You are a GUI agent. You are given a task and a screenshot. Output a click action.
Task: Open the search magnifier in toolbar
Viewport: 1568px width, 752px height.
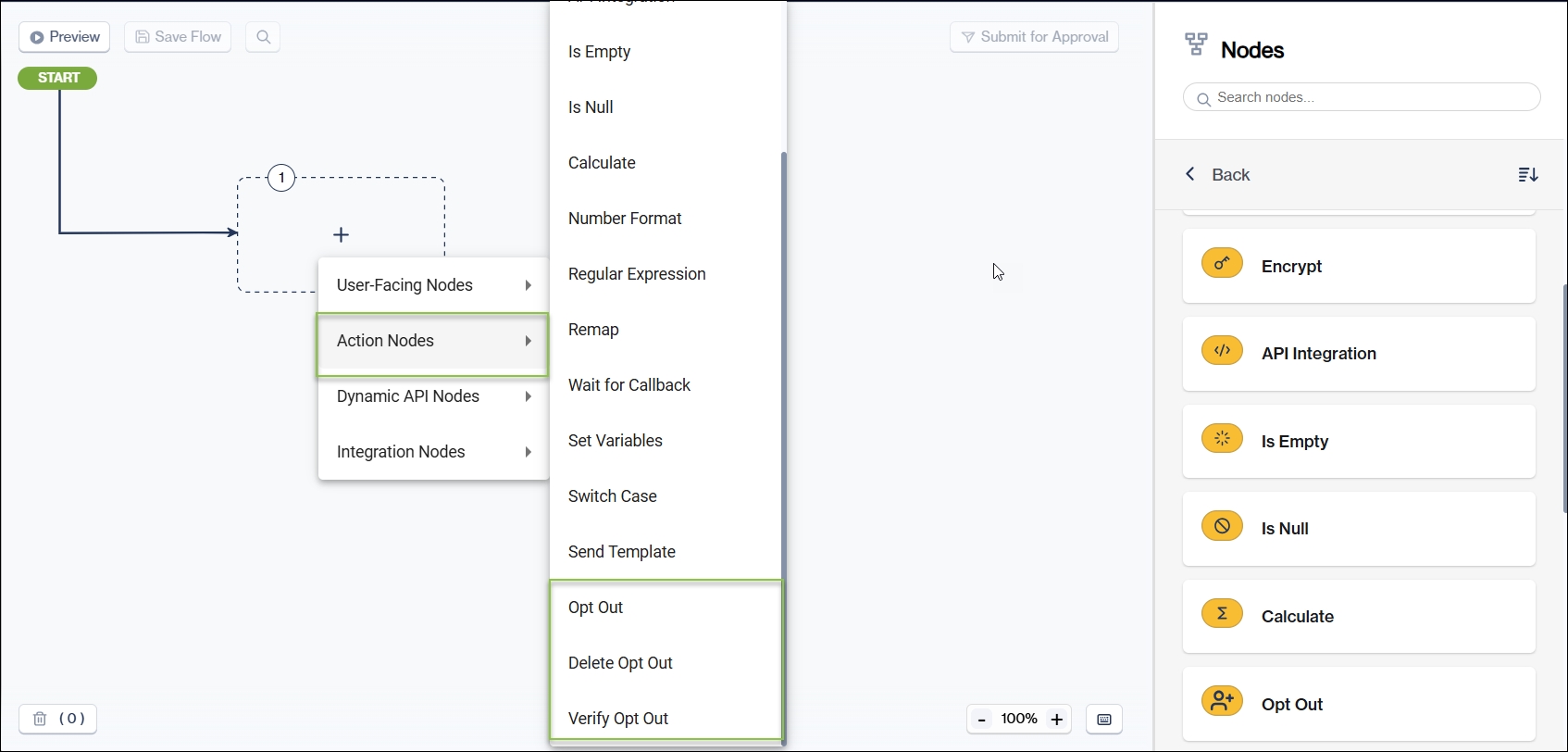[263, 37]
